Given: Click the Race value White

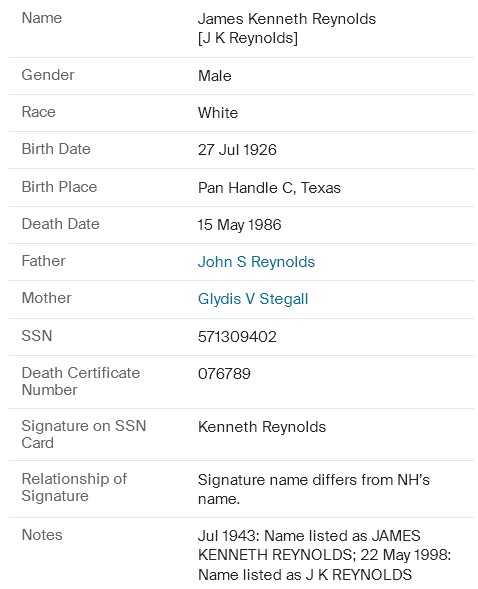Looking at the screenshot, I should click(218, 113).
